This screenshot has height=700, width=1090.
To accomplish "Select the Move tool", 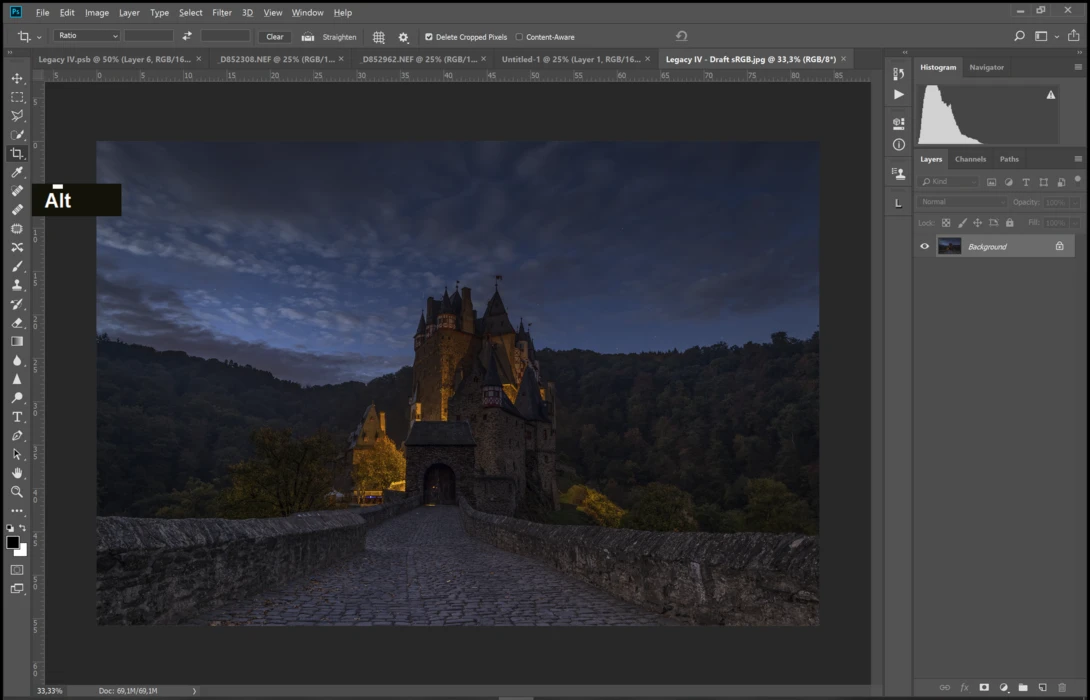I will pos(17,79).
